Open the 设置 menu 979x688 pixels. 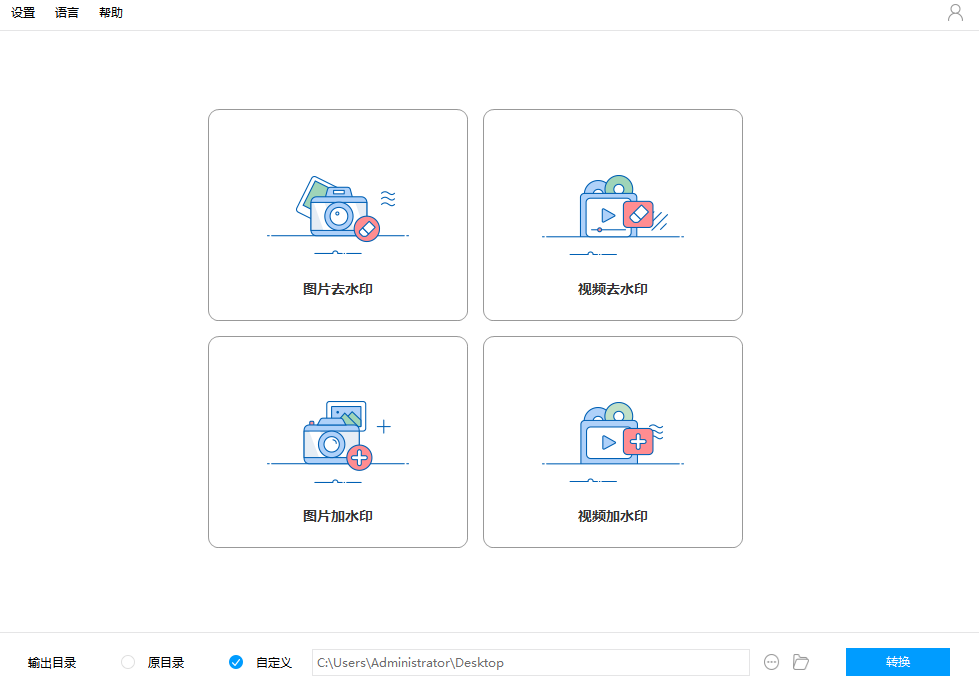point(23,14)
